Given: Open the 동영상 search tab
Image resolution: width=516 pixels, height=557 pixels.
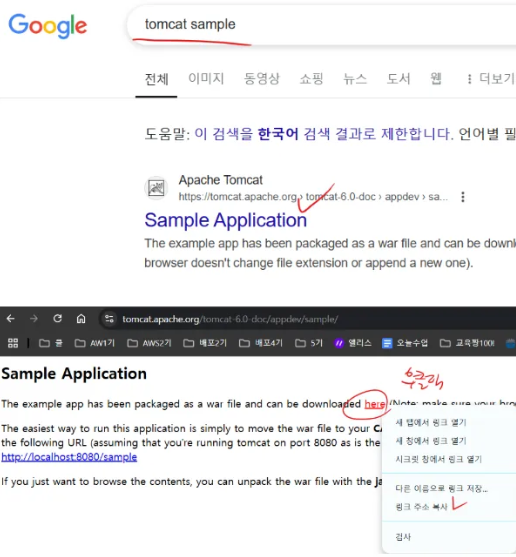Looking at the screenshot, I should tap(262, 79).
